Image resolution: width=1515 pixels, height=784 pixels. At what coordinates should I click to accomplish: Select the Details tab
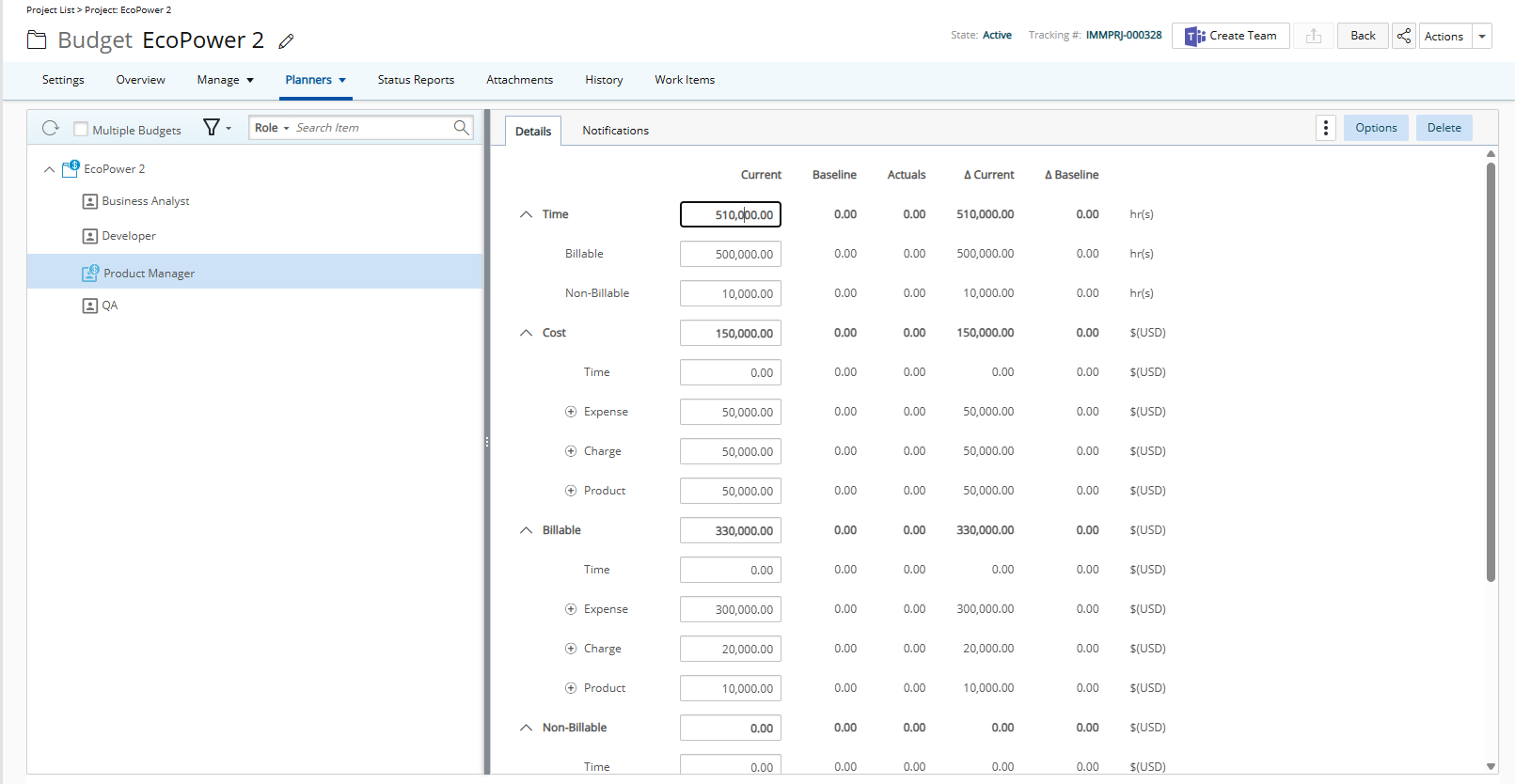coord(533,131)
